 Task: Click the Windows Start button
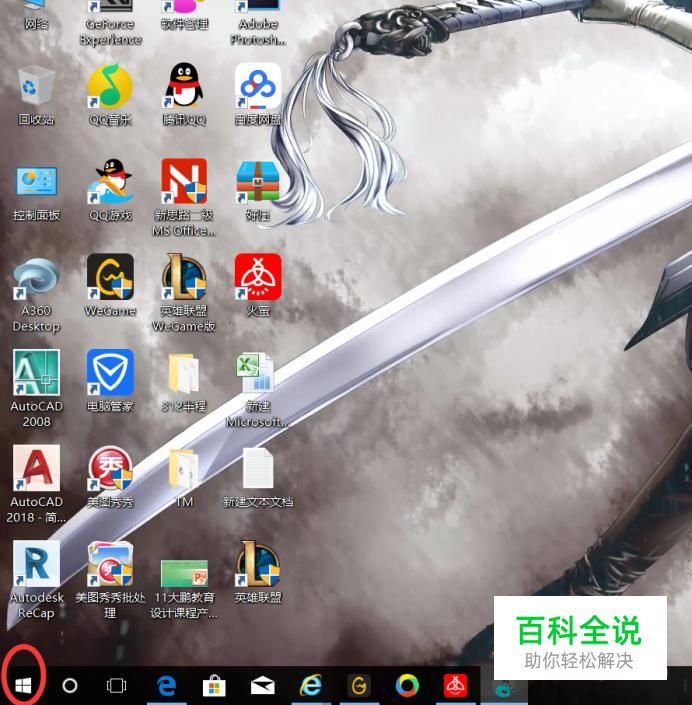[x=23, y=686]
